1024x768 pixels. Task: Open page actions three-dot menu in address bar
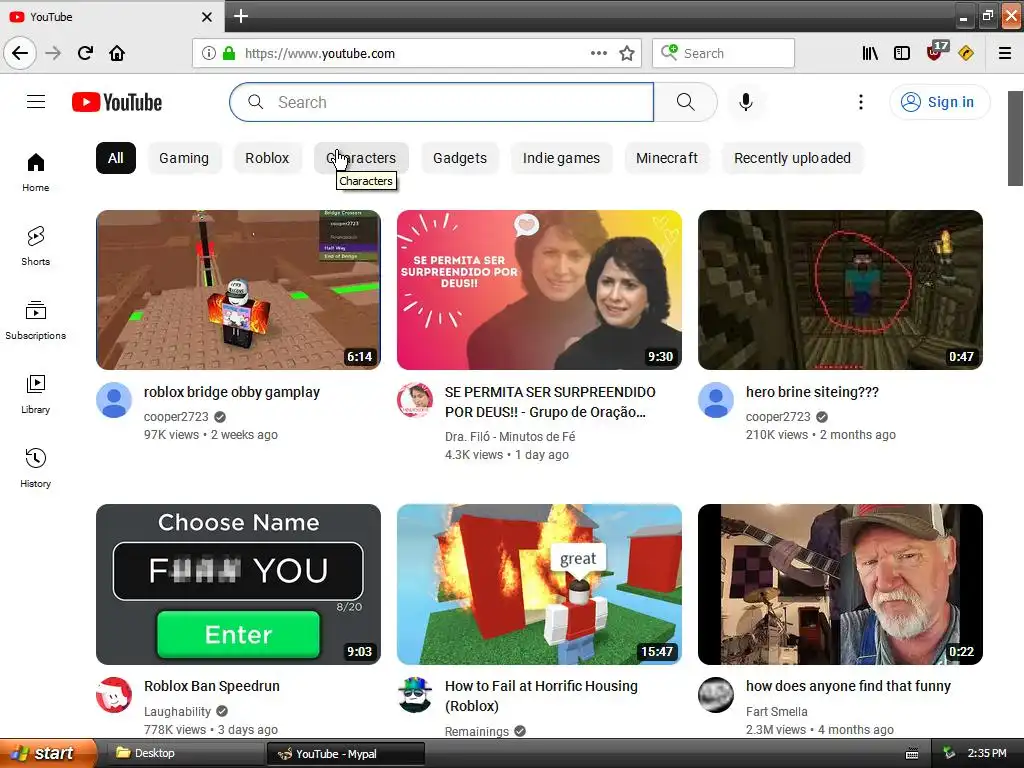(599, 53)
